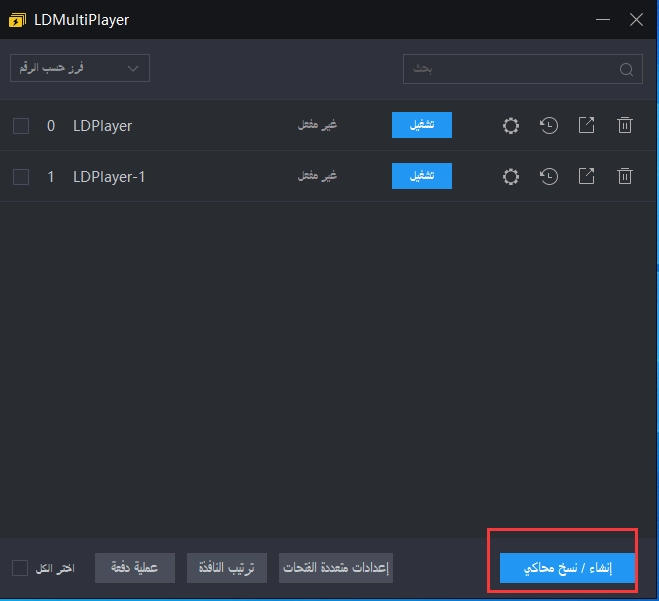Start LDPlayer-1 with its تشغيل button
Image resolution: width=659 pixels, height=601 pixels.
[422, 176]
